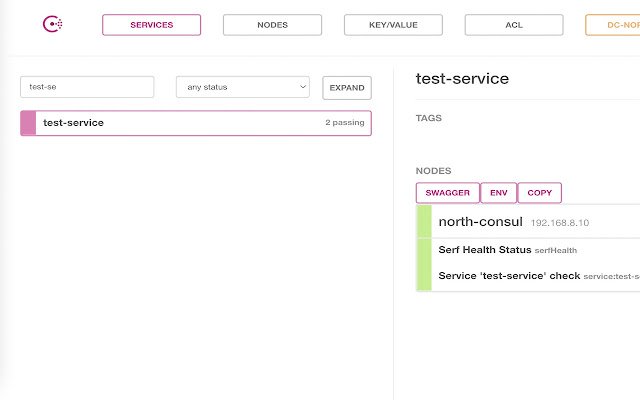Open the Key/Value tab
The image size is (640, 400).
tap(393, 25)
